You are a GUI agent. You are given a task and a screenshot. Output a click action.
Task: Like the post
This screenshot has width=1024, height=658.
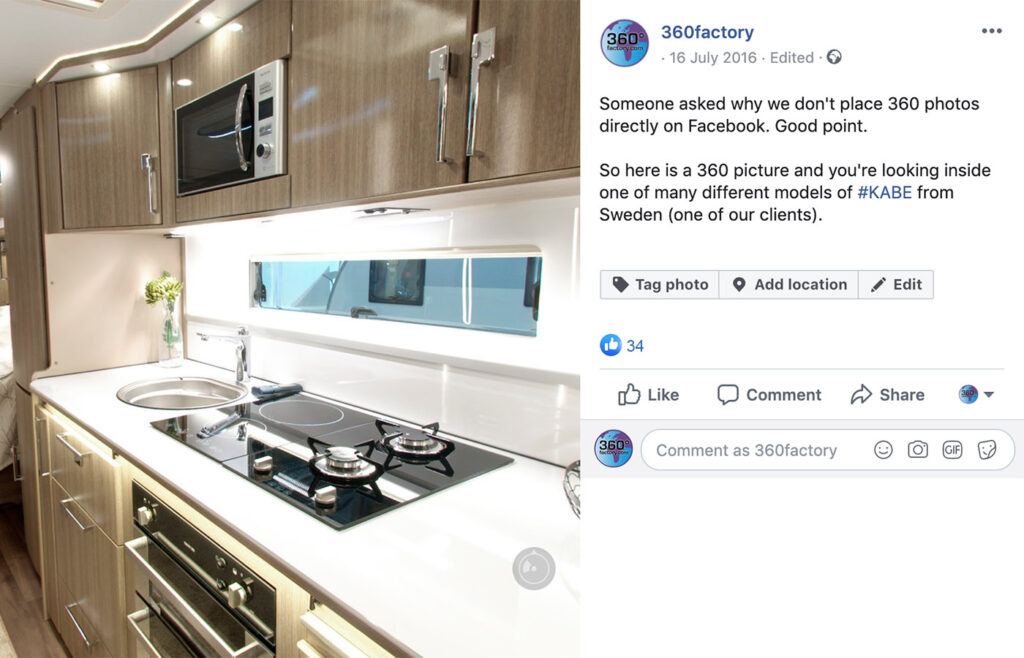(648, 395)
